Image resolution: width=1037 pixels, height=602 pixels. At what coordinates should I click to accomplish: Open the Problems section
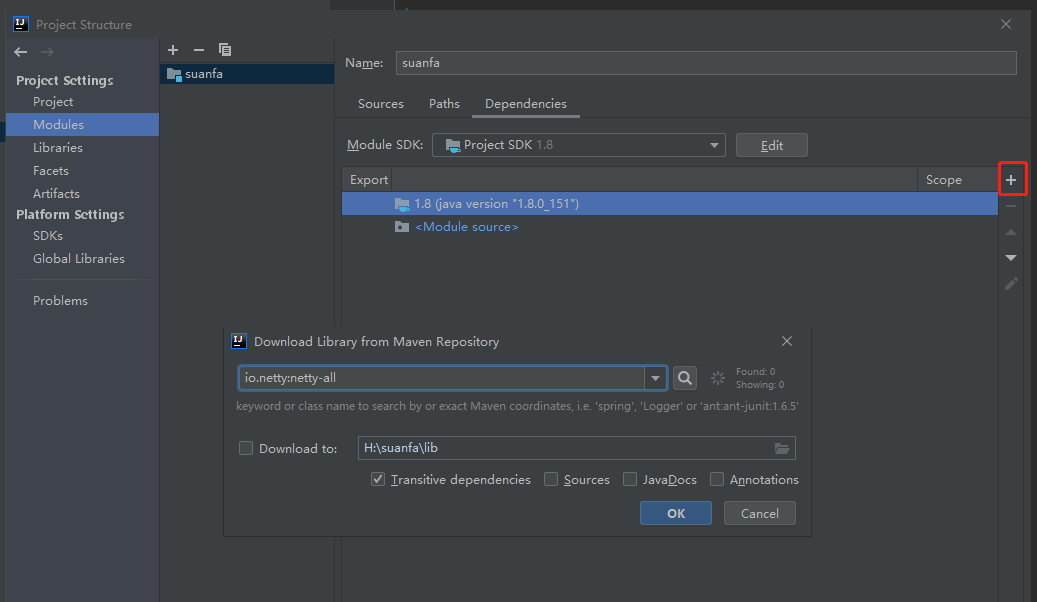pos(60,300)
